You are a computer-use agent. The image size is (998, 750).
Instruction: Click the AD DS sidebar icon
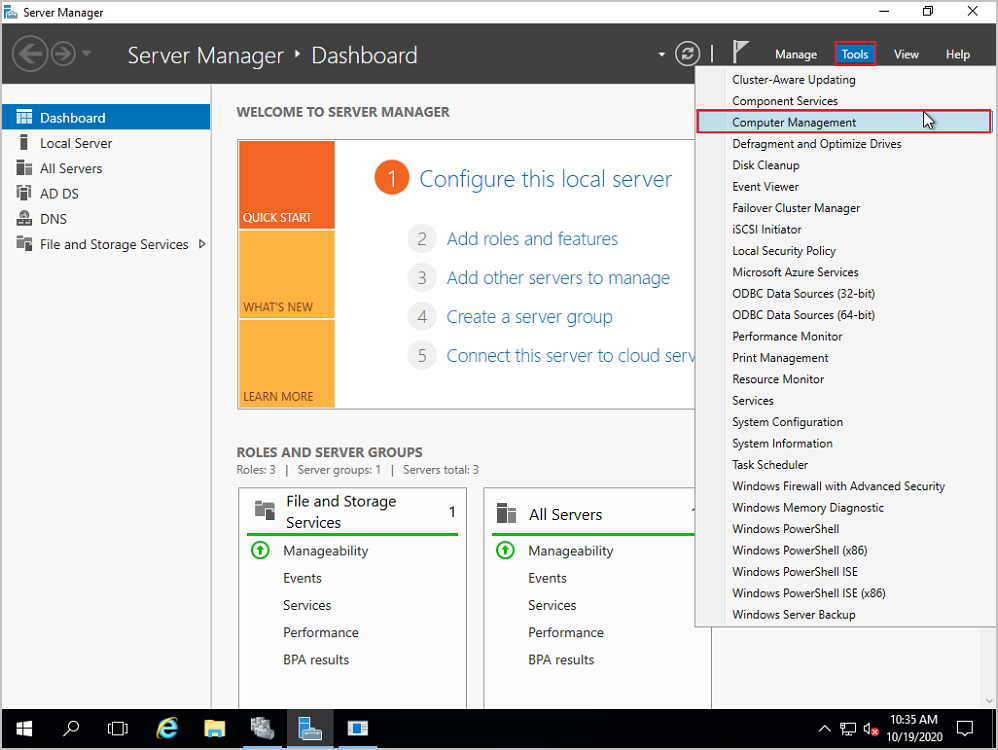coord(24,193)
